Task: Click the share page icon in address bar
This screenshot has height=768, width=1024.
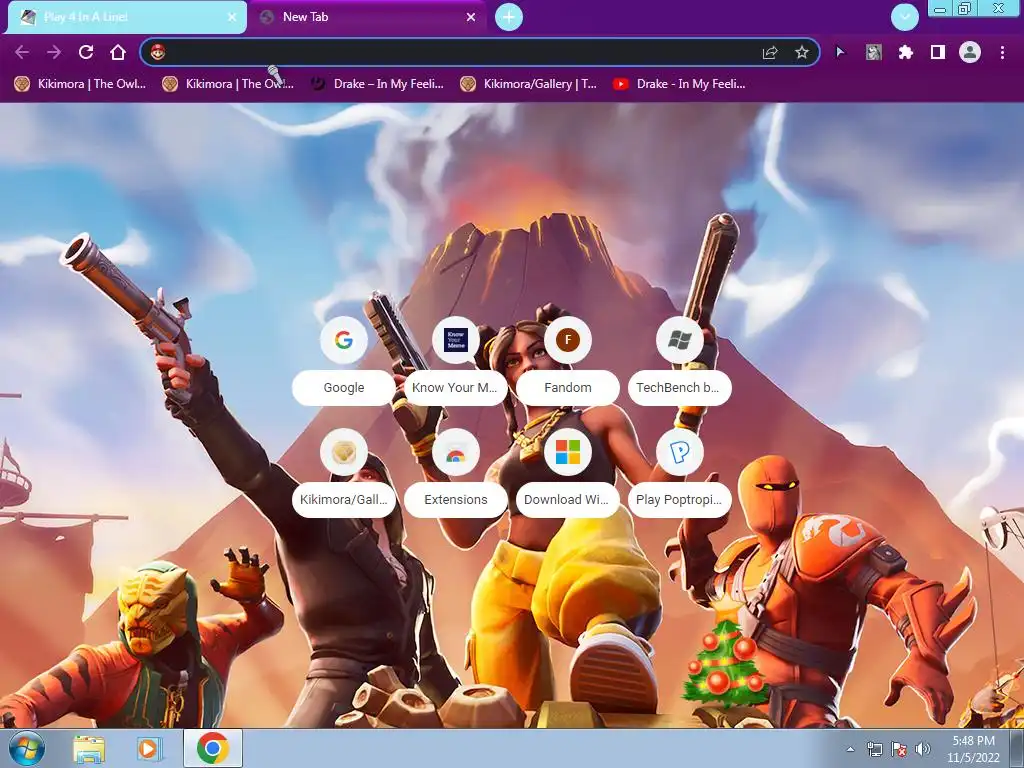Action: click(x=770, y=52)
